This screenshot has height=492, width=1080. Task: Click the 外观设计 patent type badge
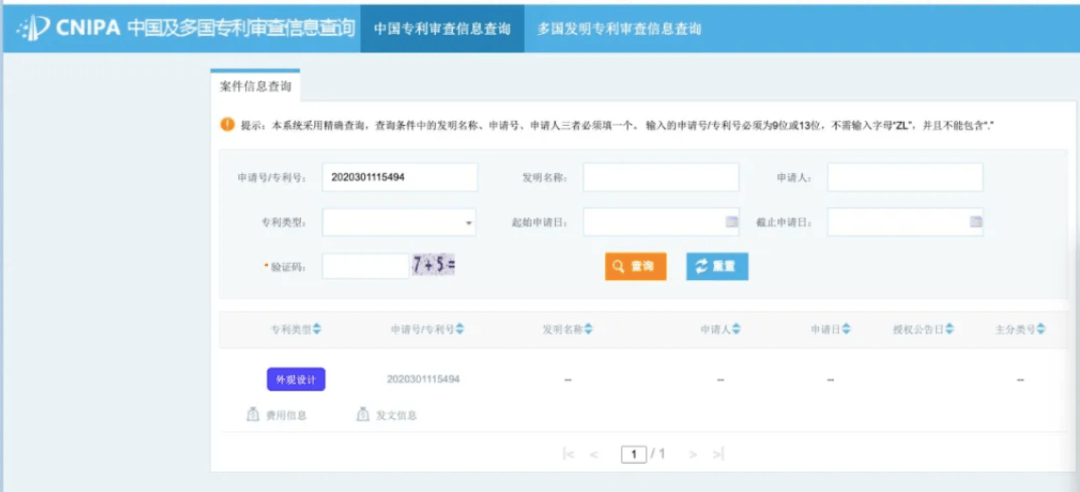pyautogui.click(x=296, y=379)
